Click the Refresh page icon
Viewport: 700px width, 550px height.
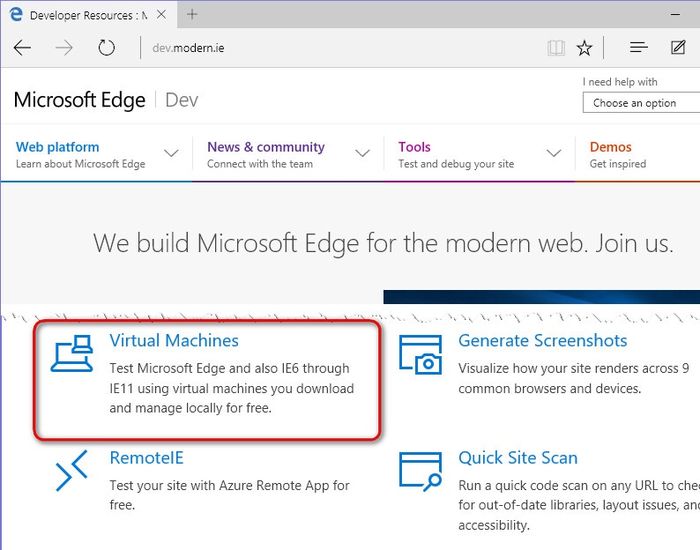click(x=106, y=48)
